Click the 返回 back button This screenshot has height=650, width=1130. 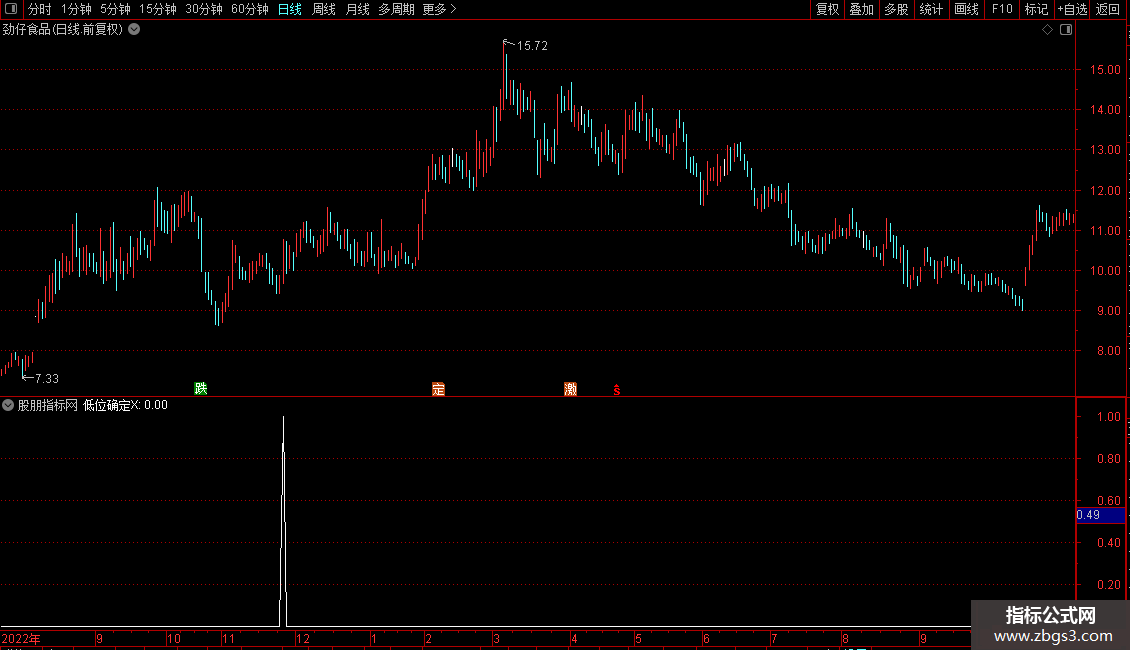click(1108, 9)
